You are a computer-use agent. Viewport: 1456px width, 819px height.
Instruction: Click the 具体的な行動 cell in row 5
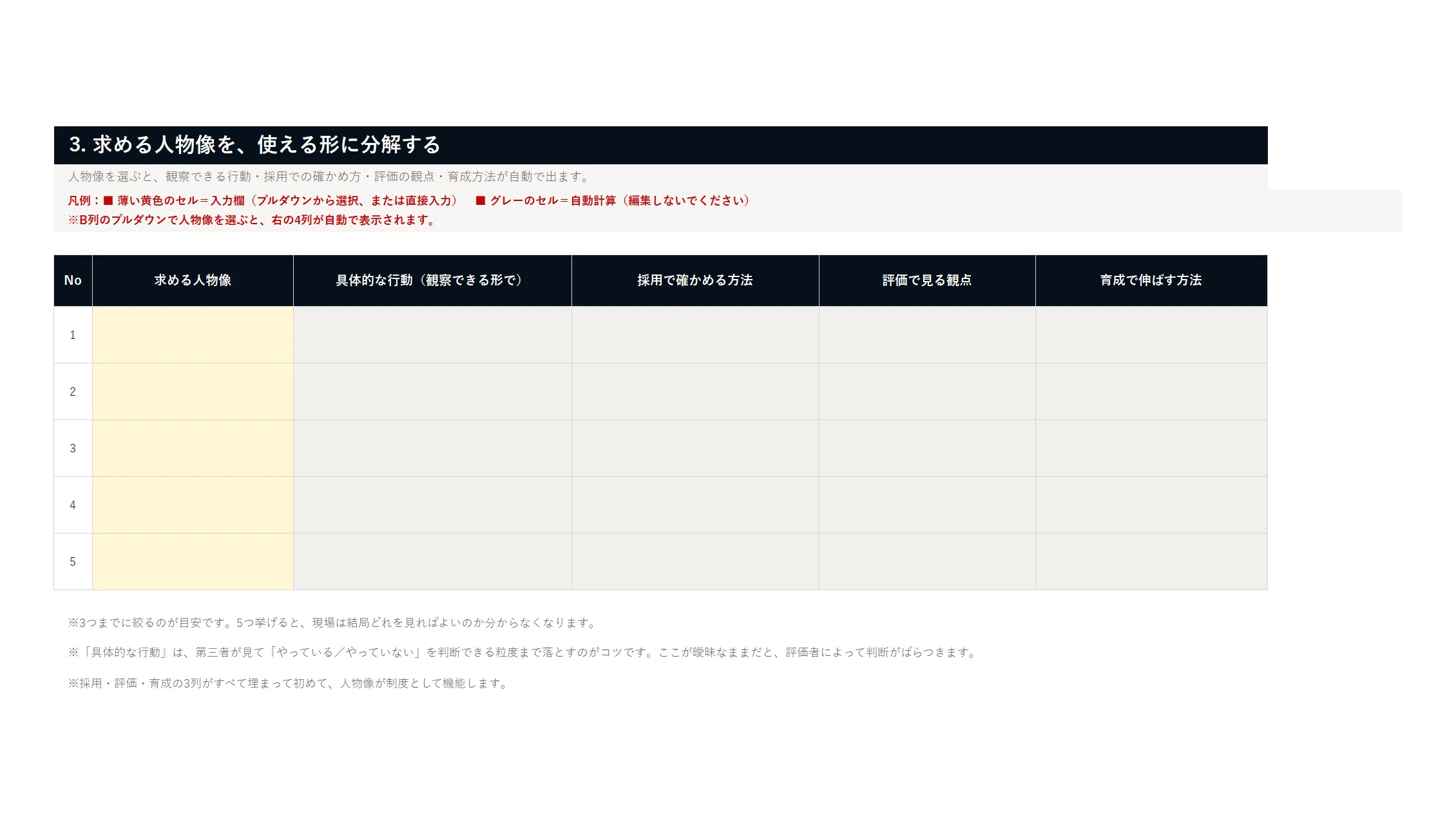click(432, 561)
